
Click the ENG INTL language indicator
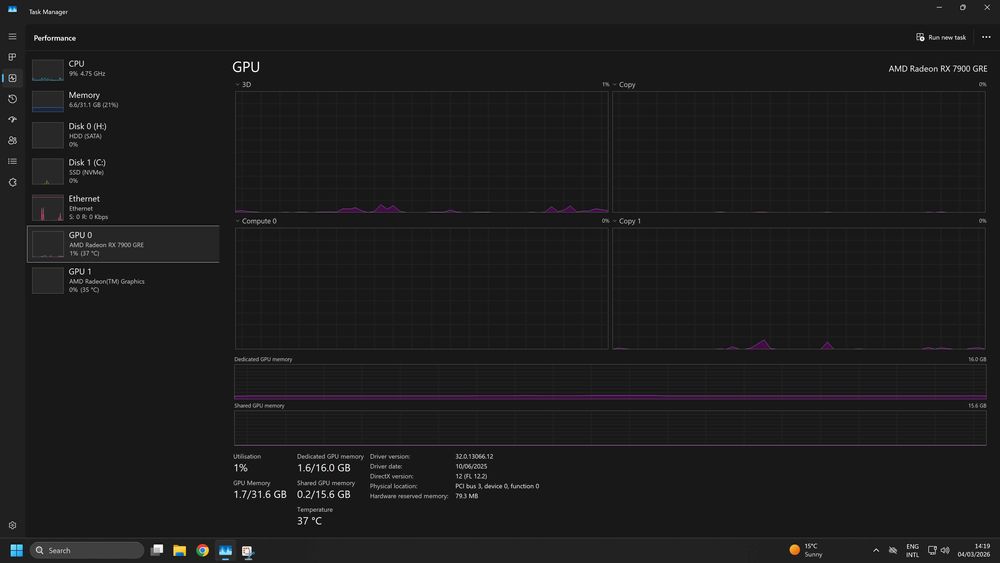click(x=913, y=550)
